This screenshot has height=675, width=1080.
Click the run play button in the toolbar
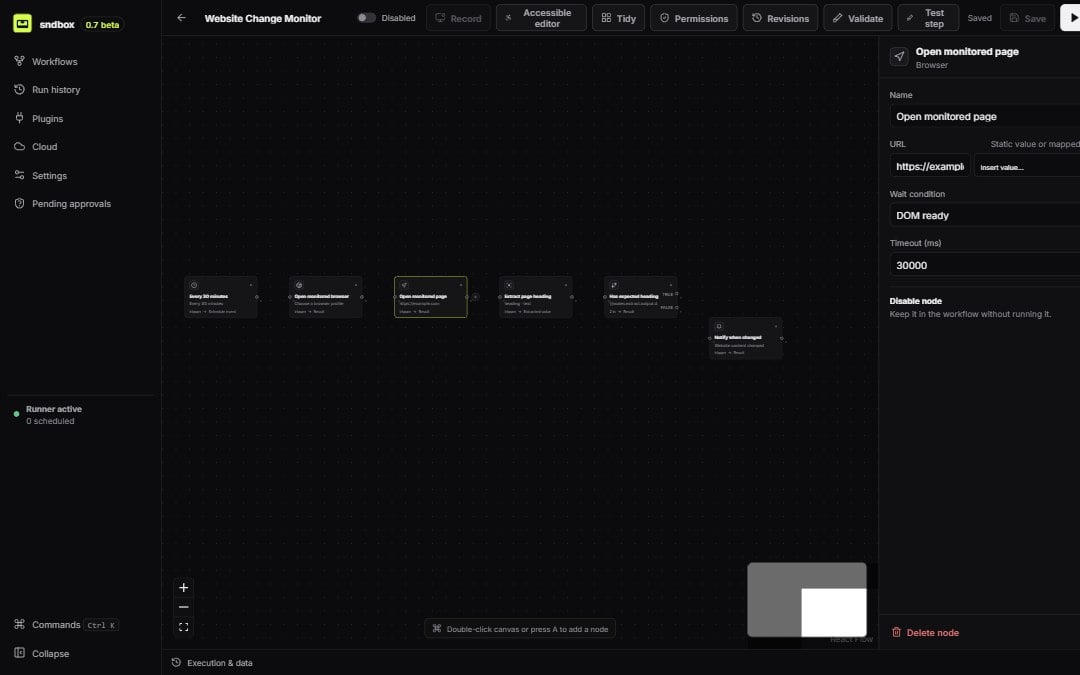[1070, 18]
